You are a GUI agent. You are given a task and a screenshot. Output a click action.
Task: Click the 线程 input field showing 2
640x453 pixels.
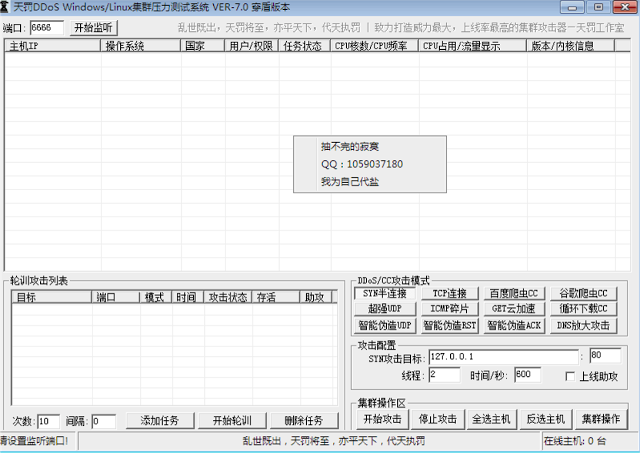(444, 375)
